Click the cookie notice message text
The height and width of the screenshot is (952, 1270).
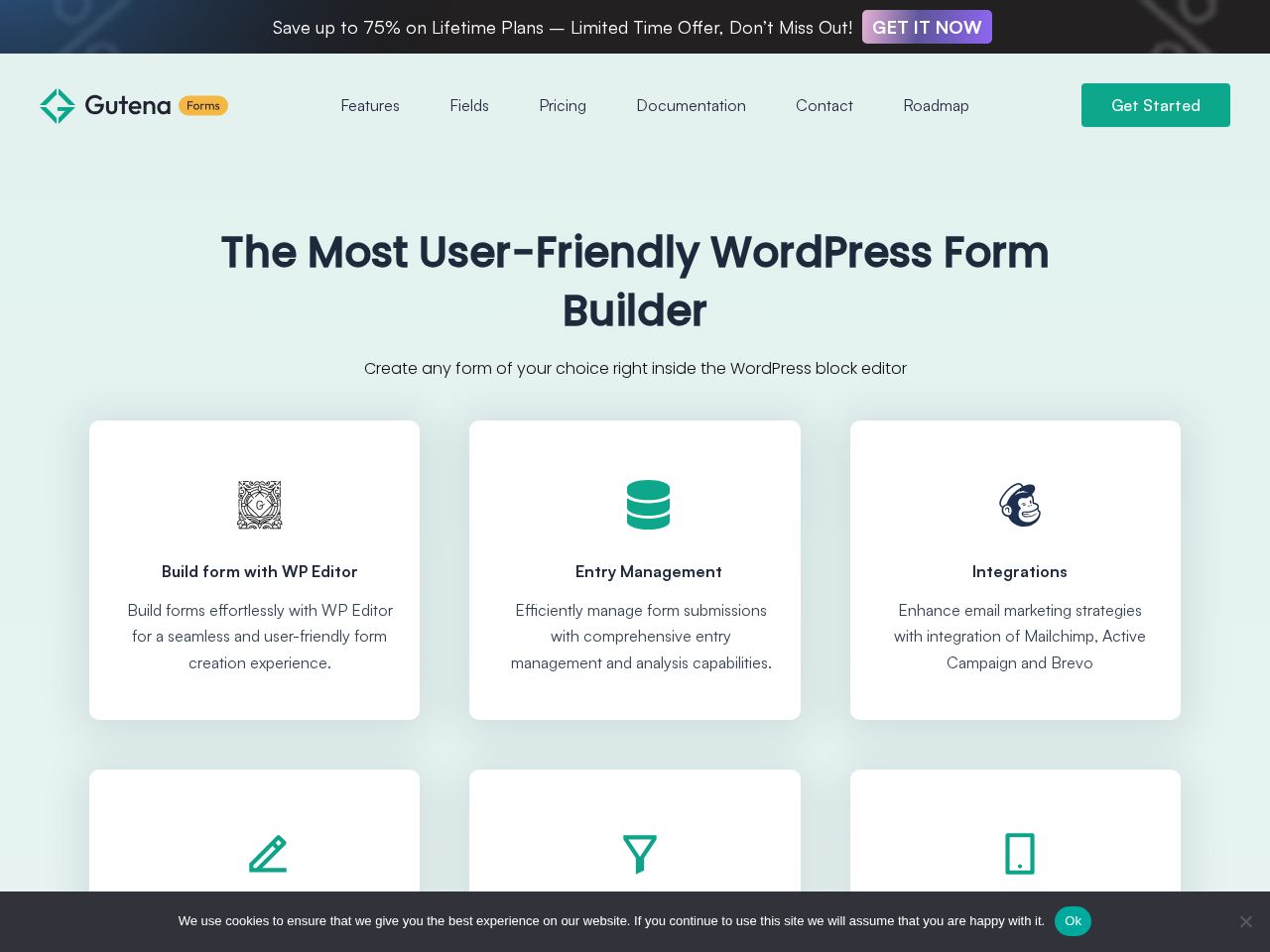pos(611,921)
